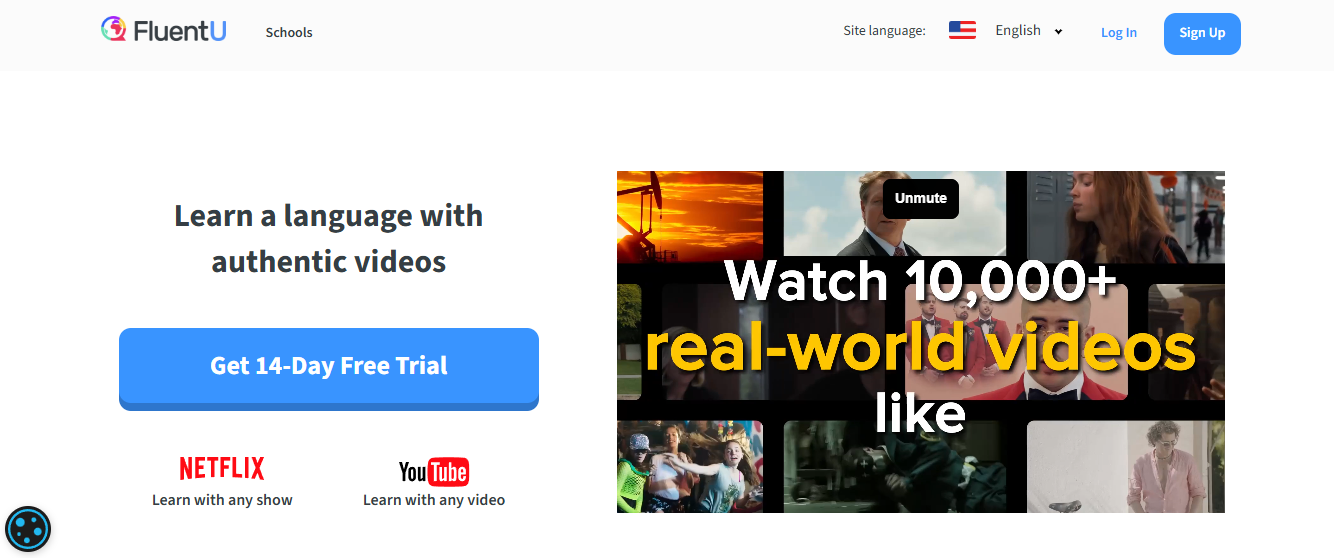Open cookie preferences icon in bottom corner
The height and width of the screenshot is (558, 1334).
click(28, 529)
